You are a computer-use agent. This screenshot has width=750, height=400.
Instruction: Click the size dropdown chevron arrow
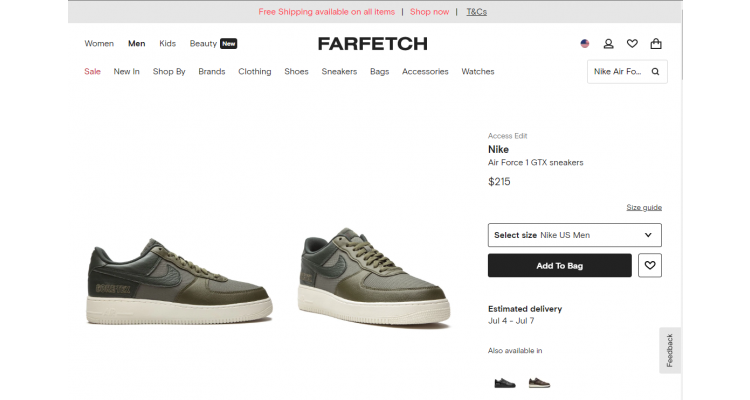pos(648,235)
